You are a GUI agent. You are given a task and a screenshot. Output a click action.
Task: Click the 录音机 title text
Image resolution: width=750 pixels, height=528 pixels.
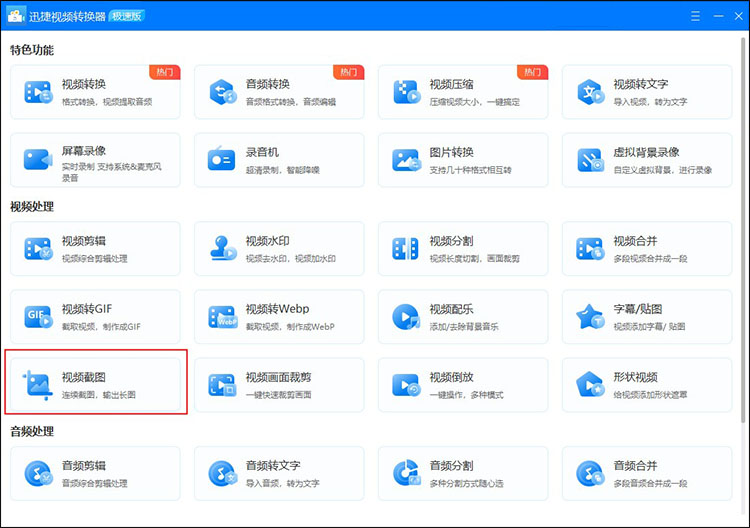click(x=262, y=152)
